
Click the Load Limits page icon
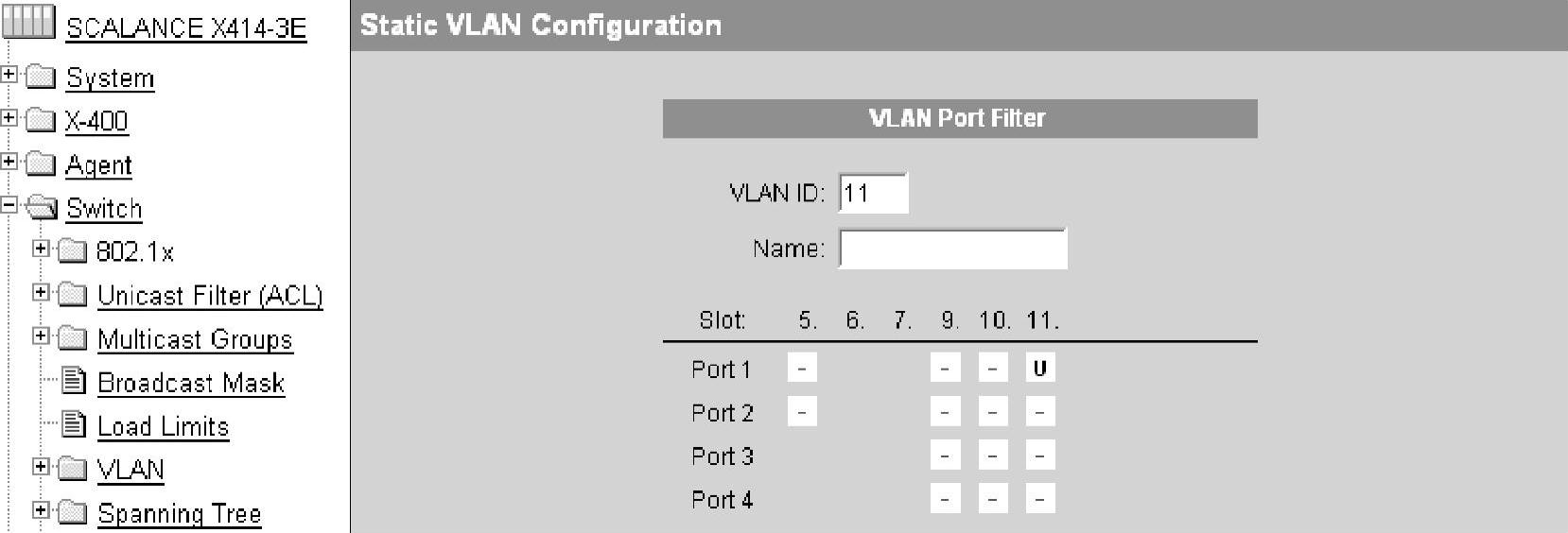pos(74,424)
